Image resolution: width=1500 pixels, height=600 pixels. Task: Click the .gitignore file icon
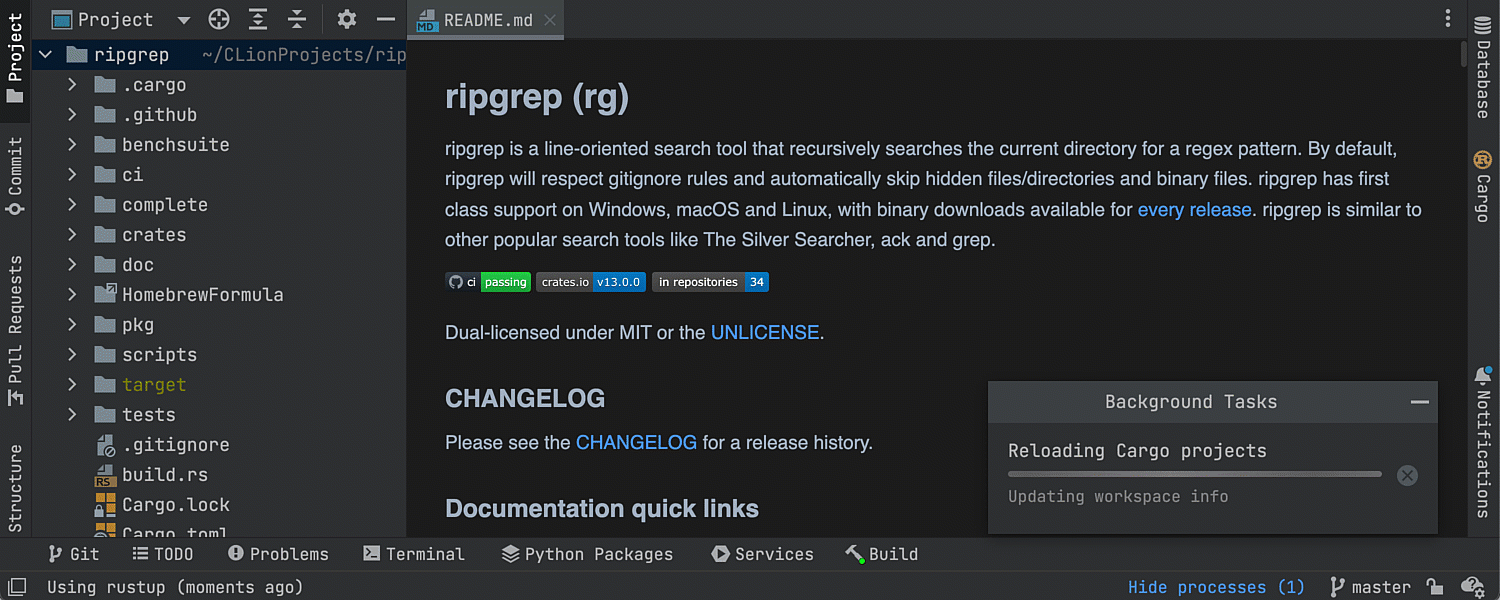(105, 445)
